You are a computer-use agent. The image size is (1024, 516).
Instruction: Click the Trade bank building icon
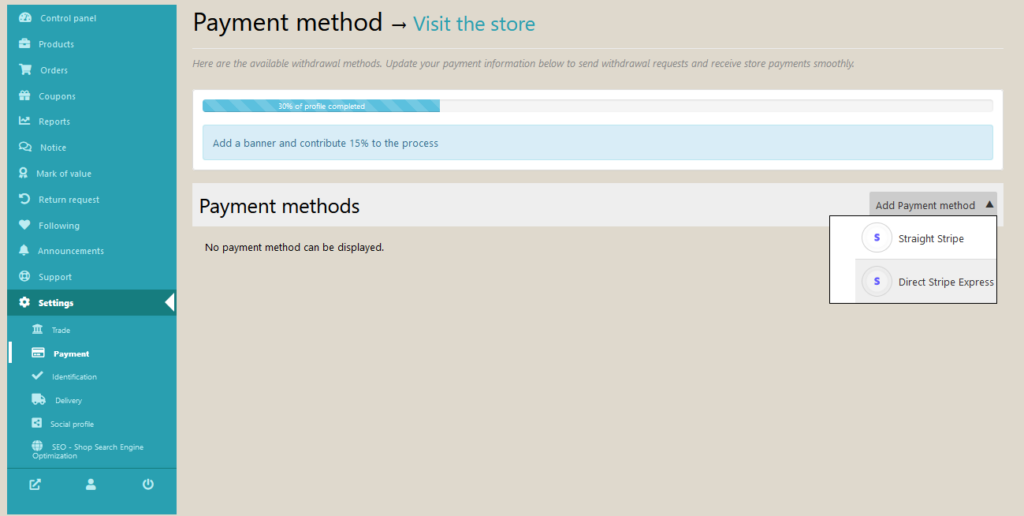(x=38, y=329)
